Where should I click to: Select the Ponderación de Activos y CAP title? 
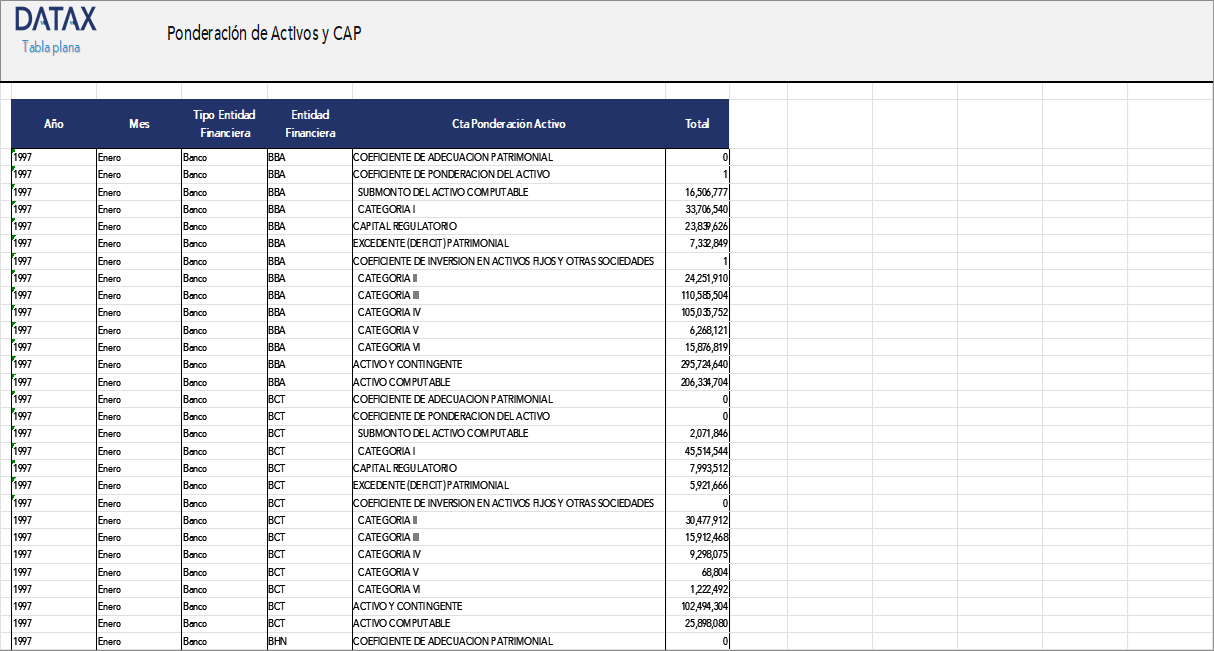pos(264,33)
